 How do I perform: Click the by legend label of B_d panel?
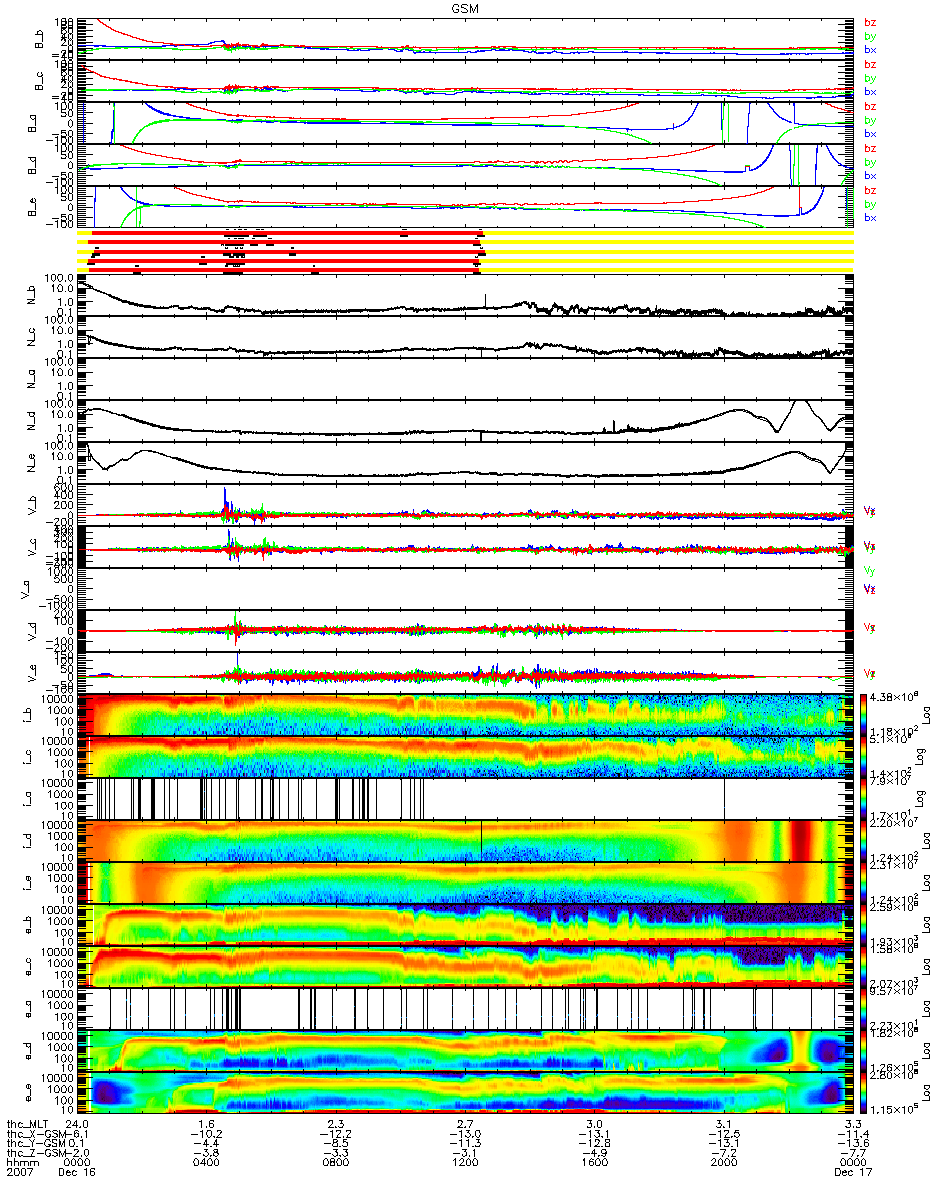tap(870, 162)
